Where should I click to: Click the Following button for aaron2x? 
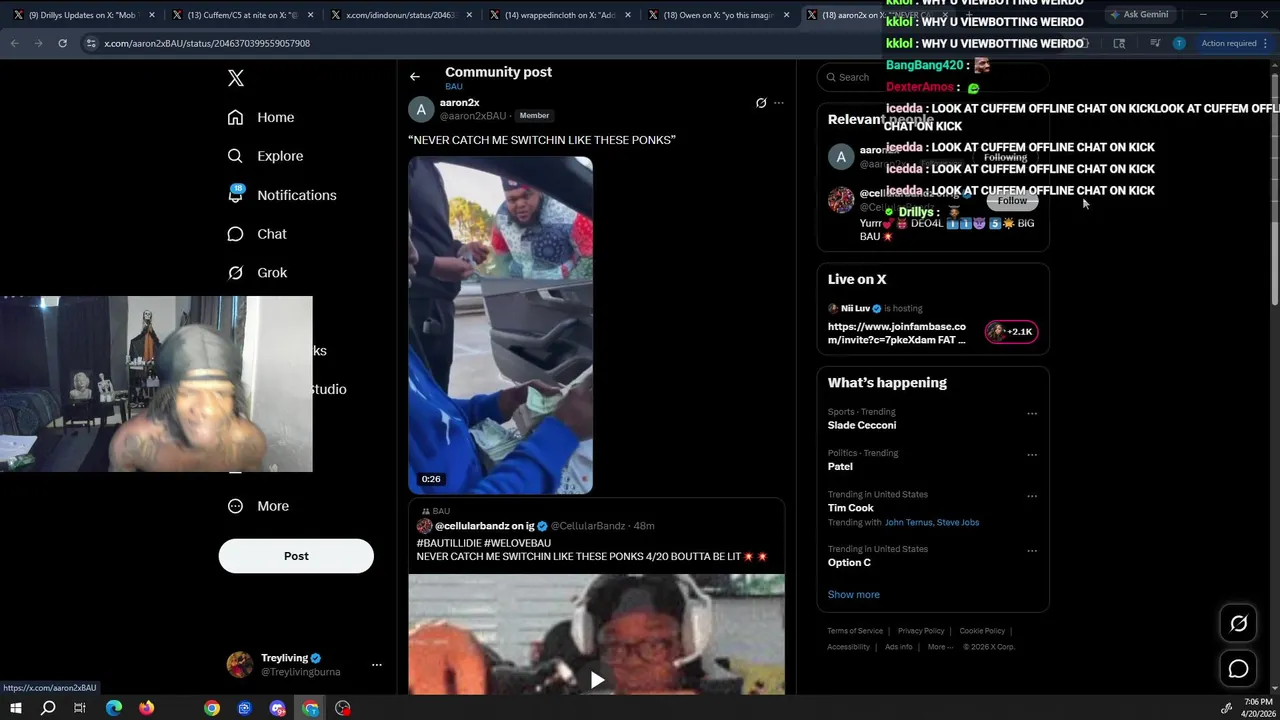pos(1006,157)
